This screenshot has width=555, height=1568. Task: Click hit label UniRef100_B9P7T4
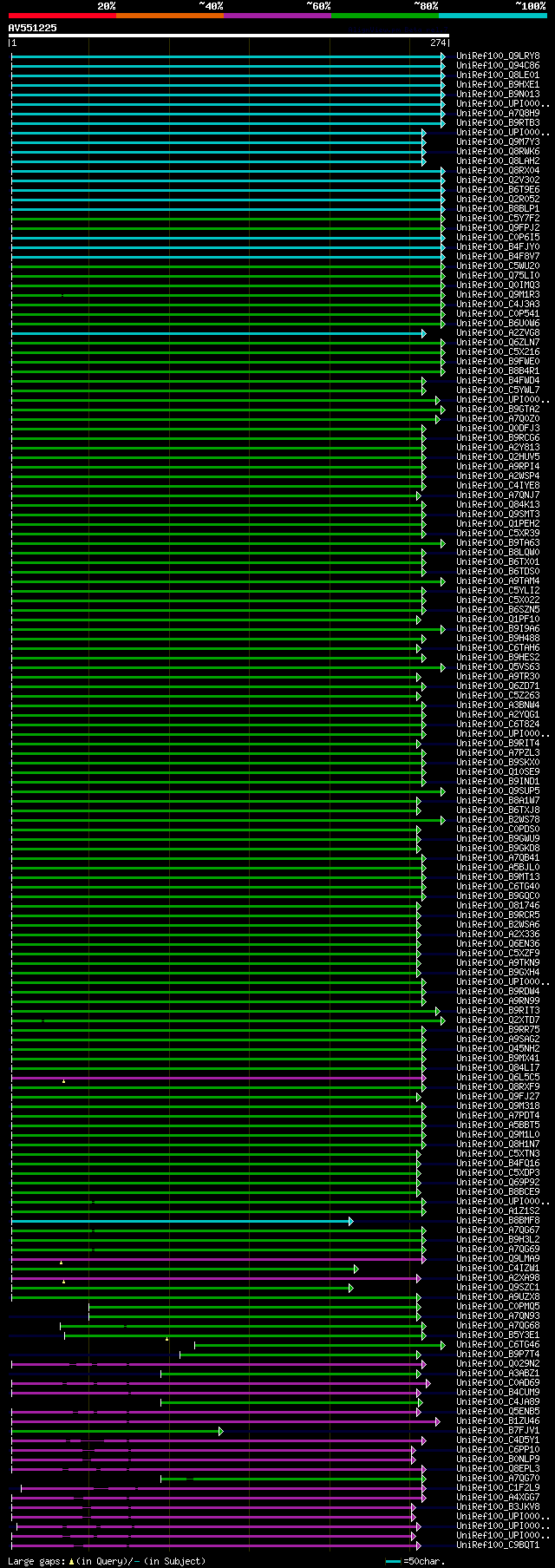coord(498,1354)
